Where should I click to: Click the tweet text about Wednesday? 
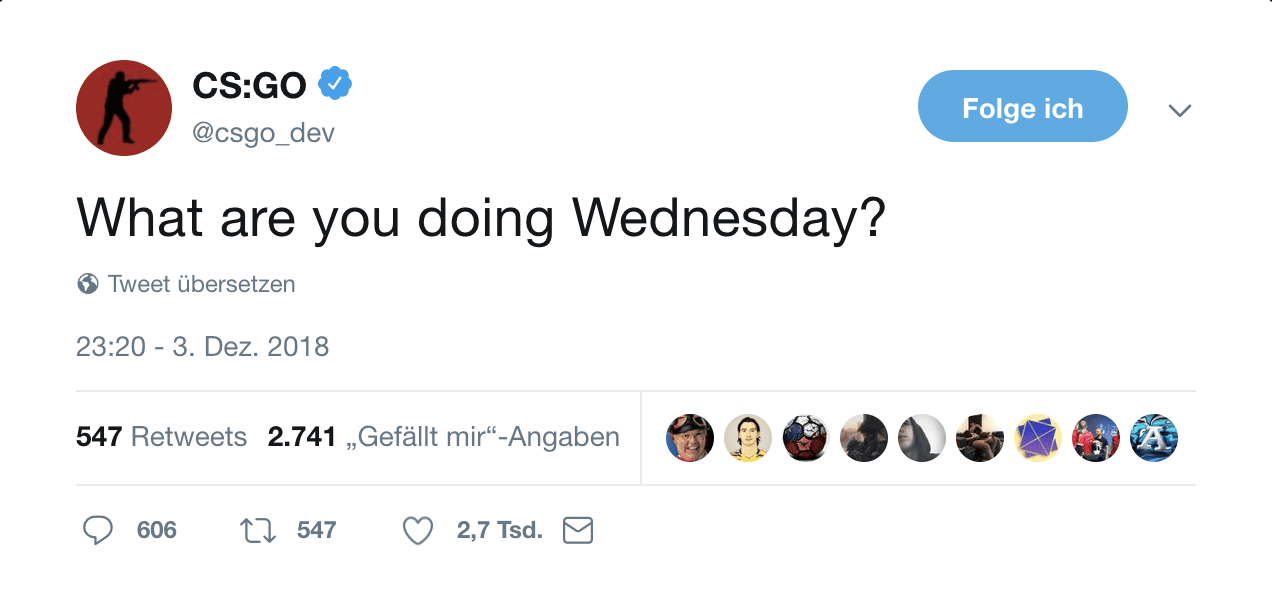point(481,217)
